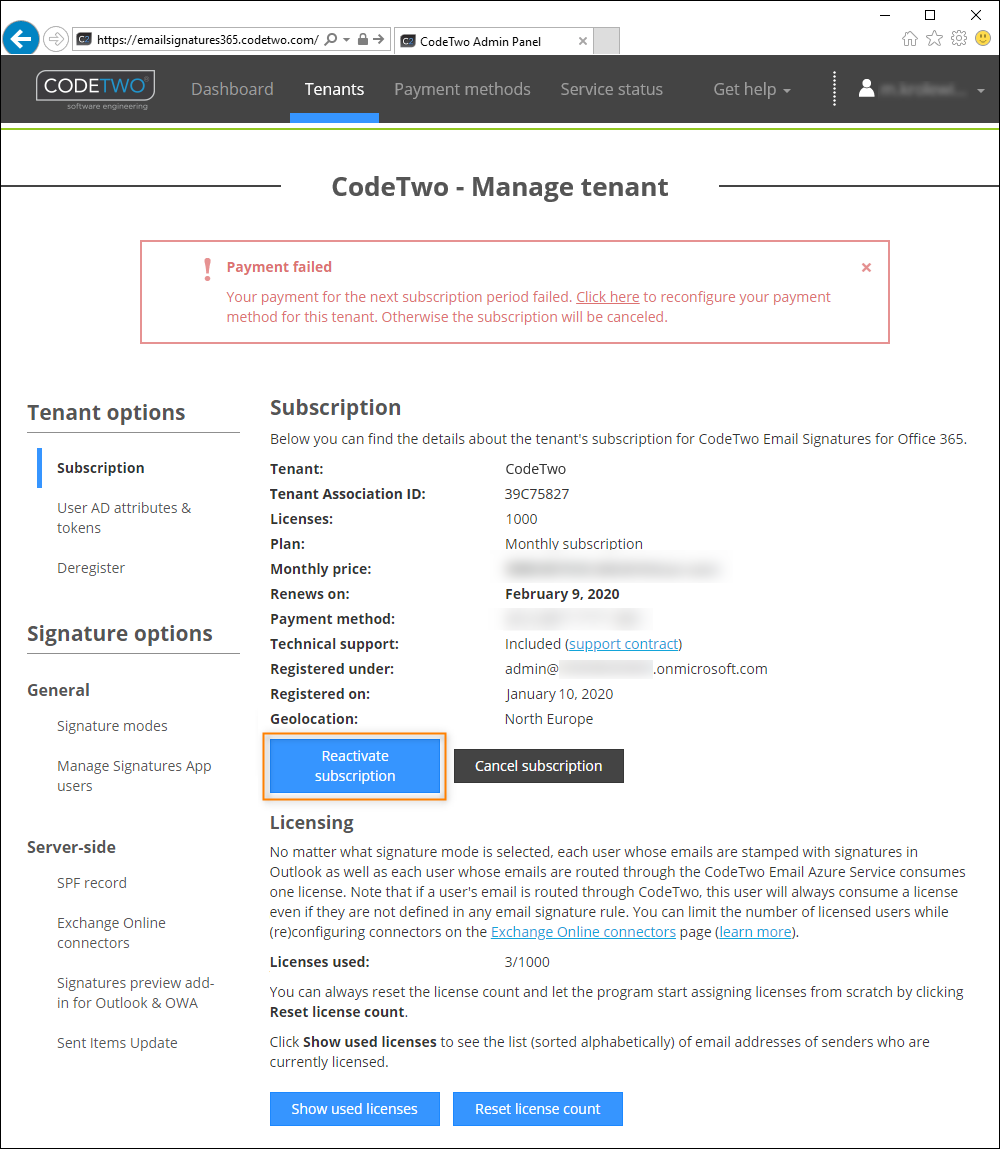Open a new browser tab
The image size is (1000, 1149).
607,40
